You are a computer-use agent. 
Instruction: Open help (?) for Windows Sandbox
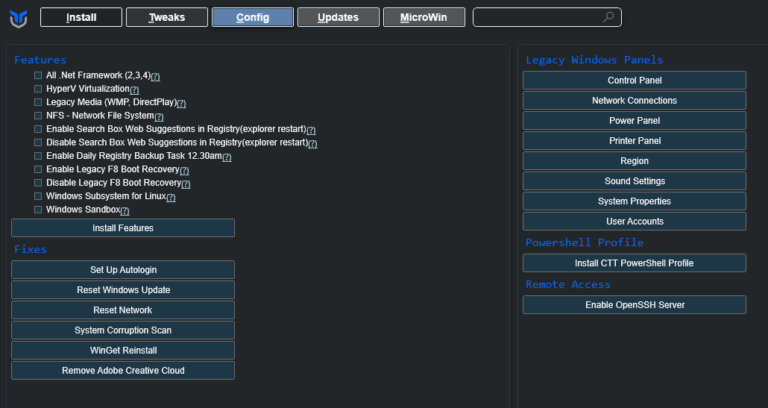coord(125,211)
